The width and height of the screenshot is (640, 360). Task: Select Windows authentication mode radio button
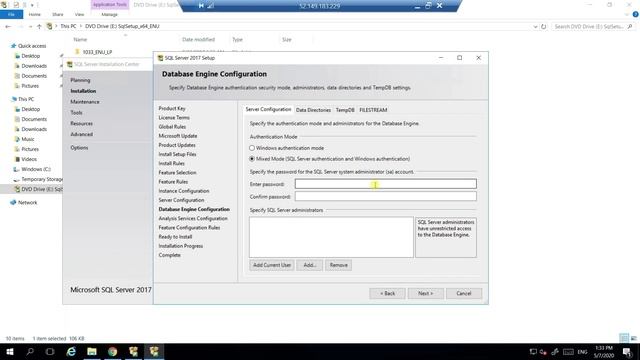click(x=252, y=148)
